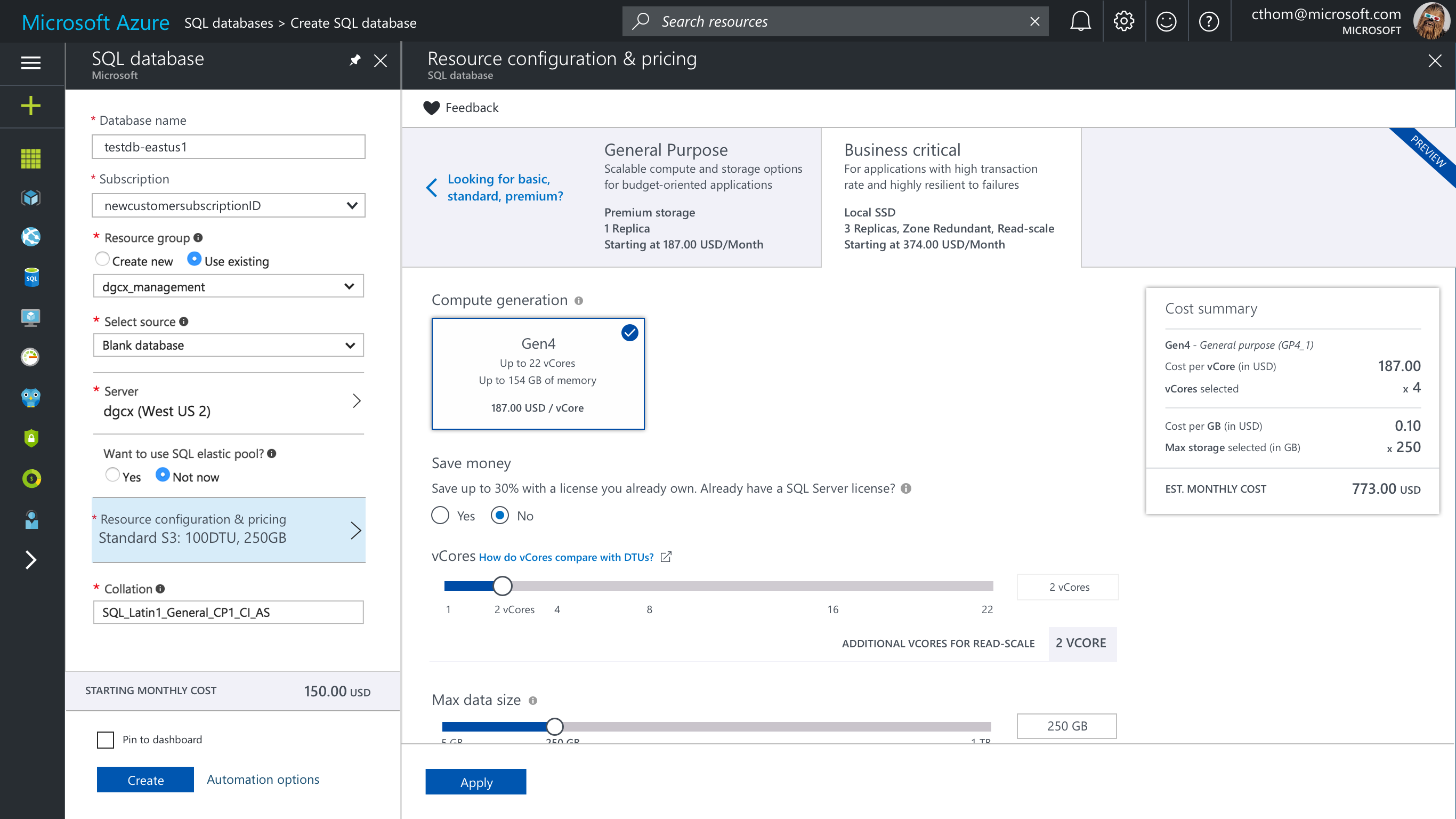Open the Subscription dropdown

click(x=228, y=205)
